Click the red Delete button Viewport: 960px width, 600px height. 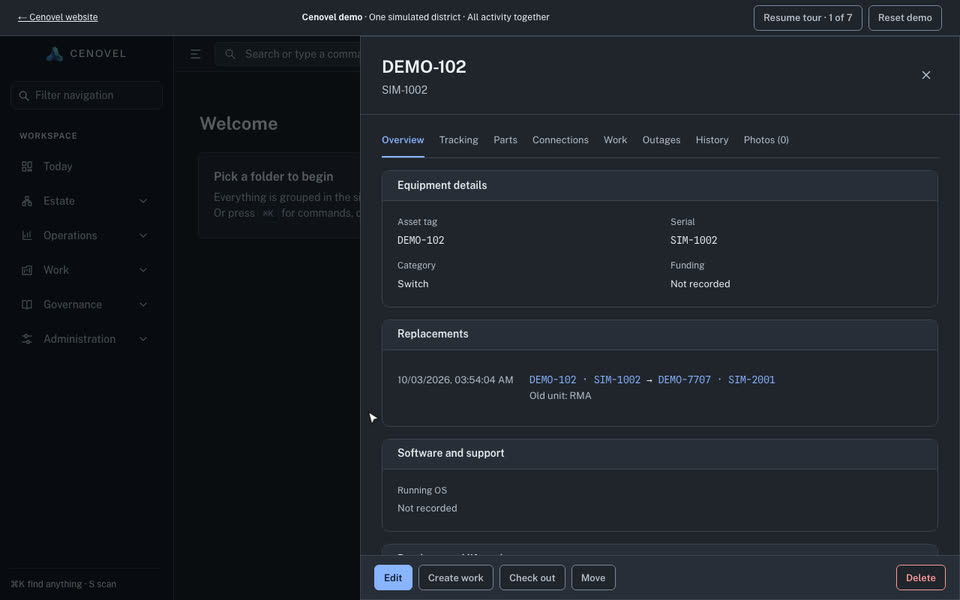pyautogui.click(x=920, y=577)
